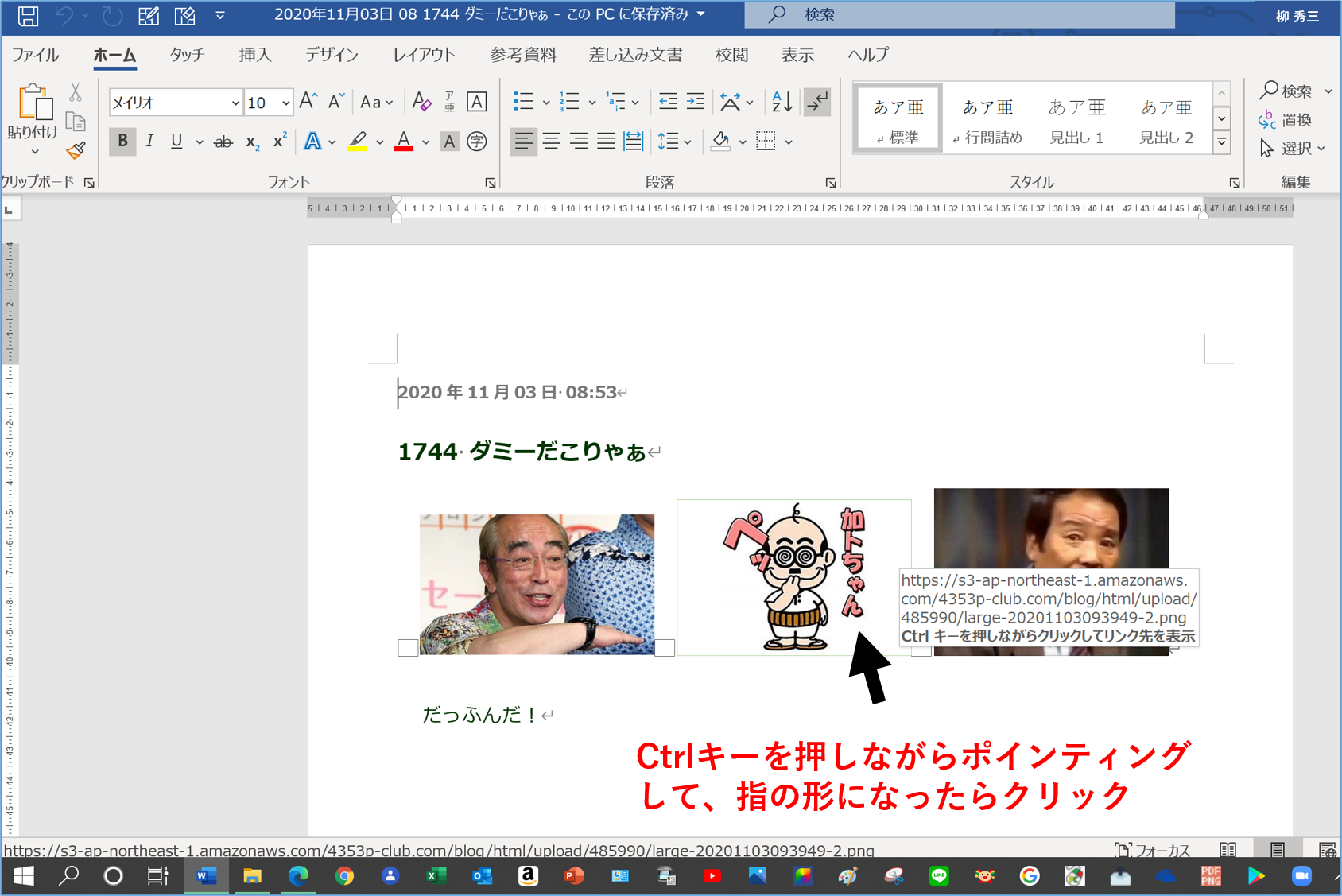This screenshot has height=896, width=1342.
Task: Apply the 標準 style
Action: point(898,118)
